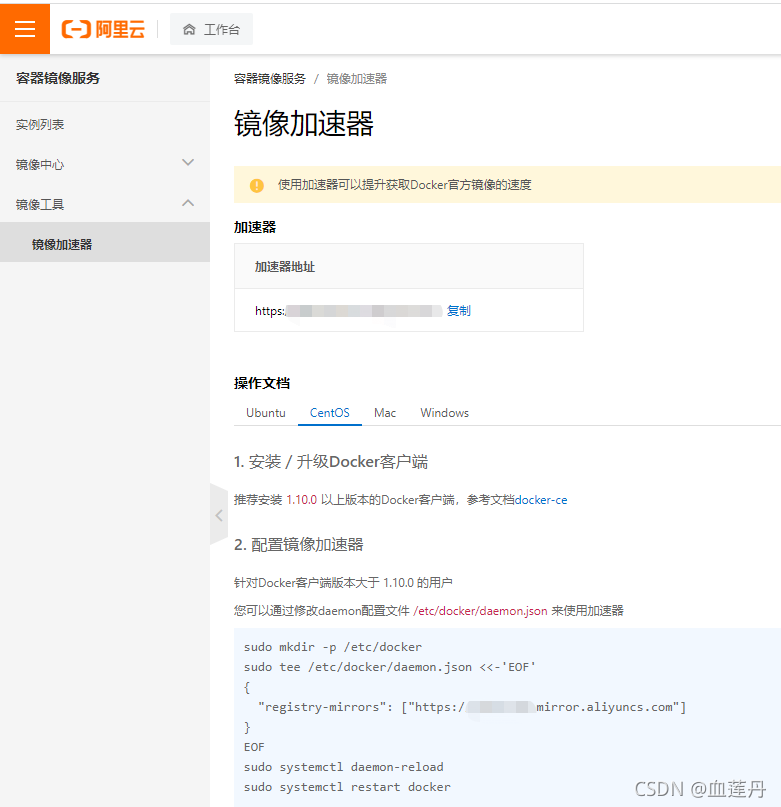781x807 pixels.
Task: Click the 镜像加速器 breadcrumb item
Action: click(356, 79)
